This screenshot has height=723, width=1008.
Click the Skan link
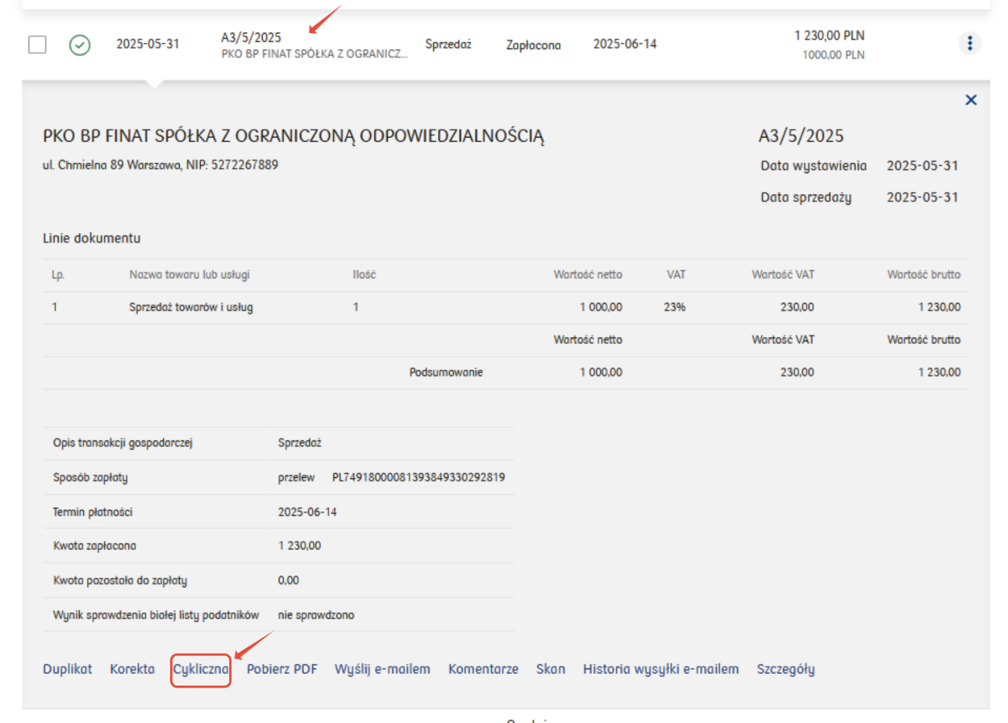551,669
